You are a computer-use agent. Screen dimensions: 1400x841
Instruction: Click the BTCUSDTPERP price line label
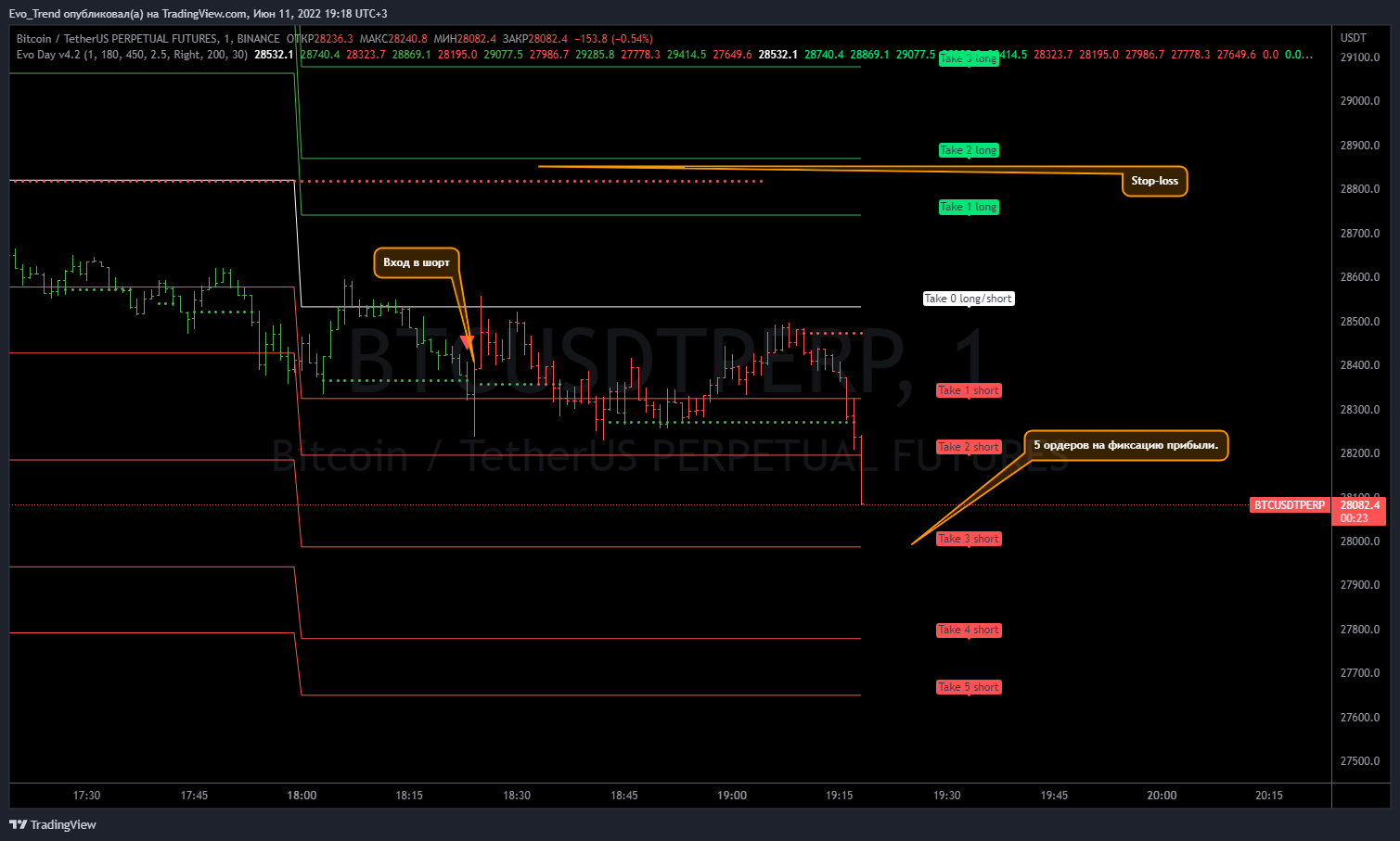[1290, 505]
